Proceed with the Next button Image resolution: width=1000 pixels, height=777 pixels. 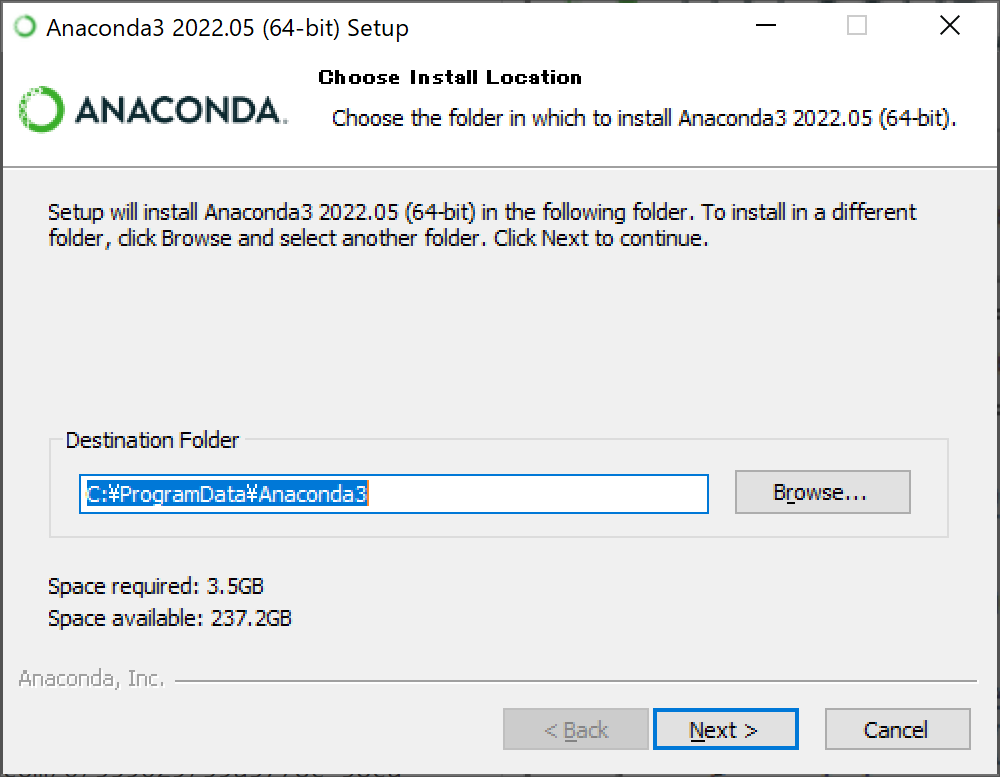coord(725,729)
